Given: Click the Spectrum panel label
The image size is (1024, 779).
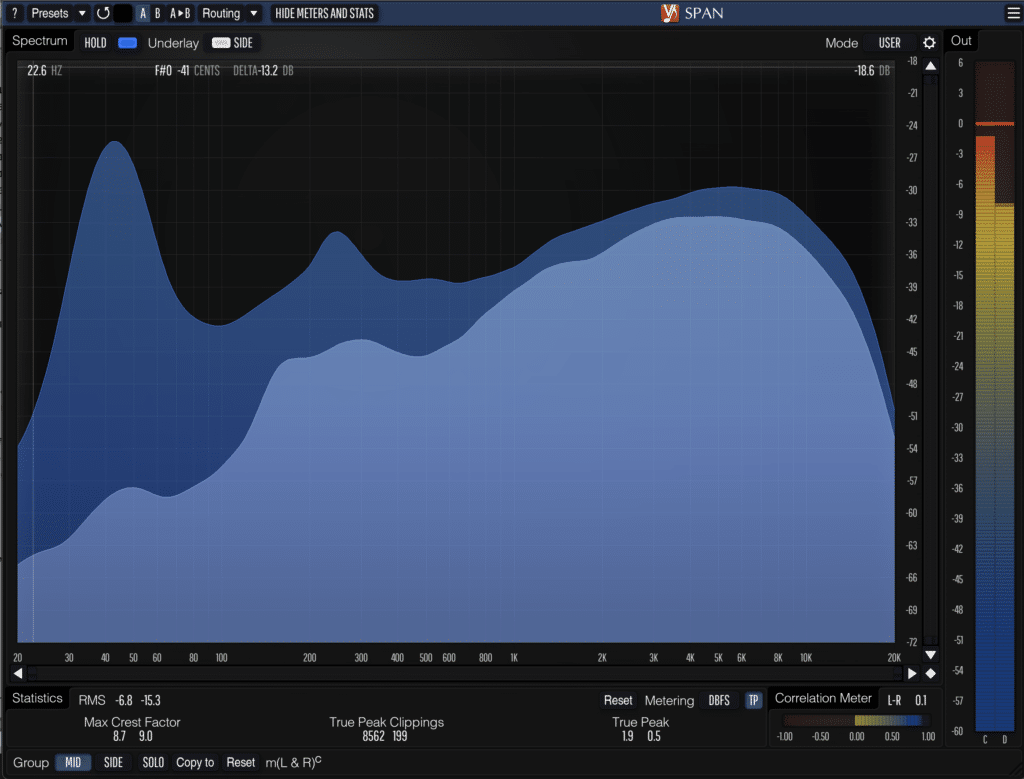Looking at the screenshot, I should 40,40.
